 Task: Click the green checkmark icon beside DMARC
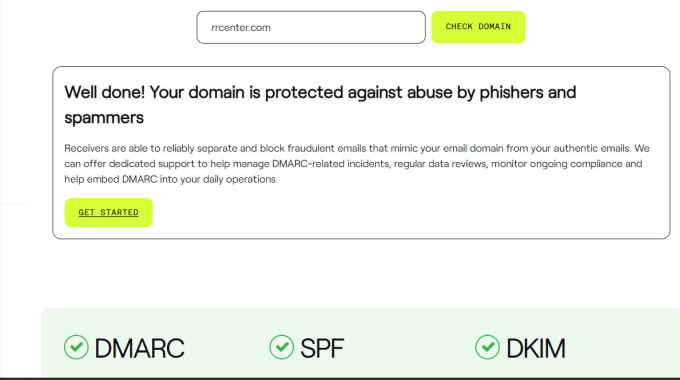coord(76,347)
